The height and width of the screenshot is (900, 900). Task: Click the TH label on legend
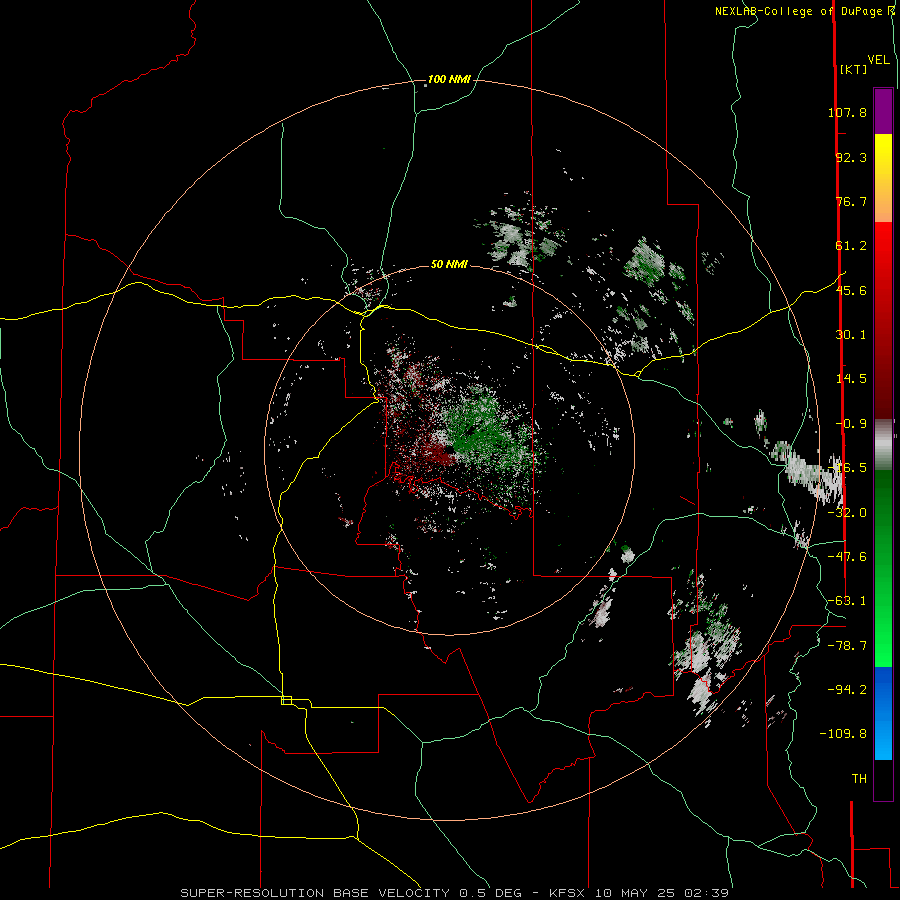pos(859,779)
